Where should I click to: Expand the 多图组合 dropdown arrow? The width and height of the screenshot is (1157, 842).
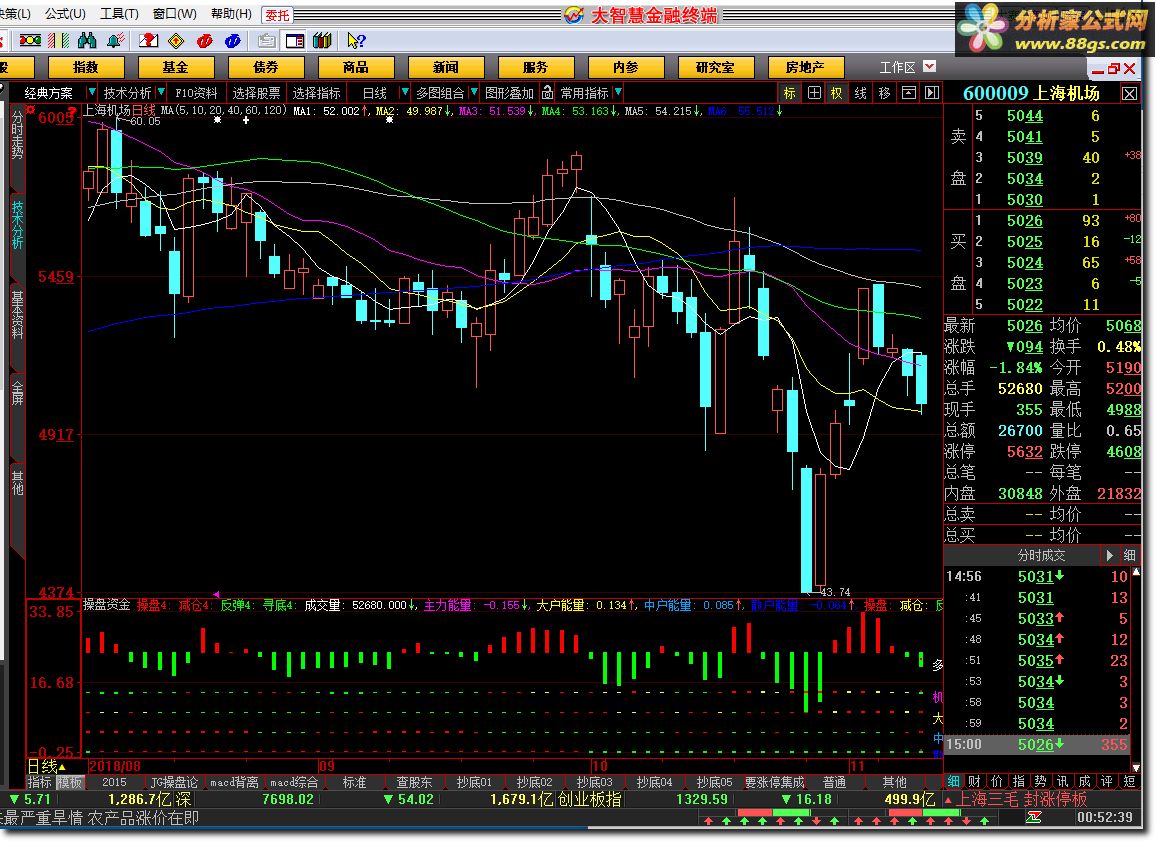click(x=474, y=92)
